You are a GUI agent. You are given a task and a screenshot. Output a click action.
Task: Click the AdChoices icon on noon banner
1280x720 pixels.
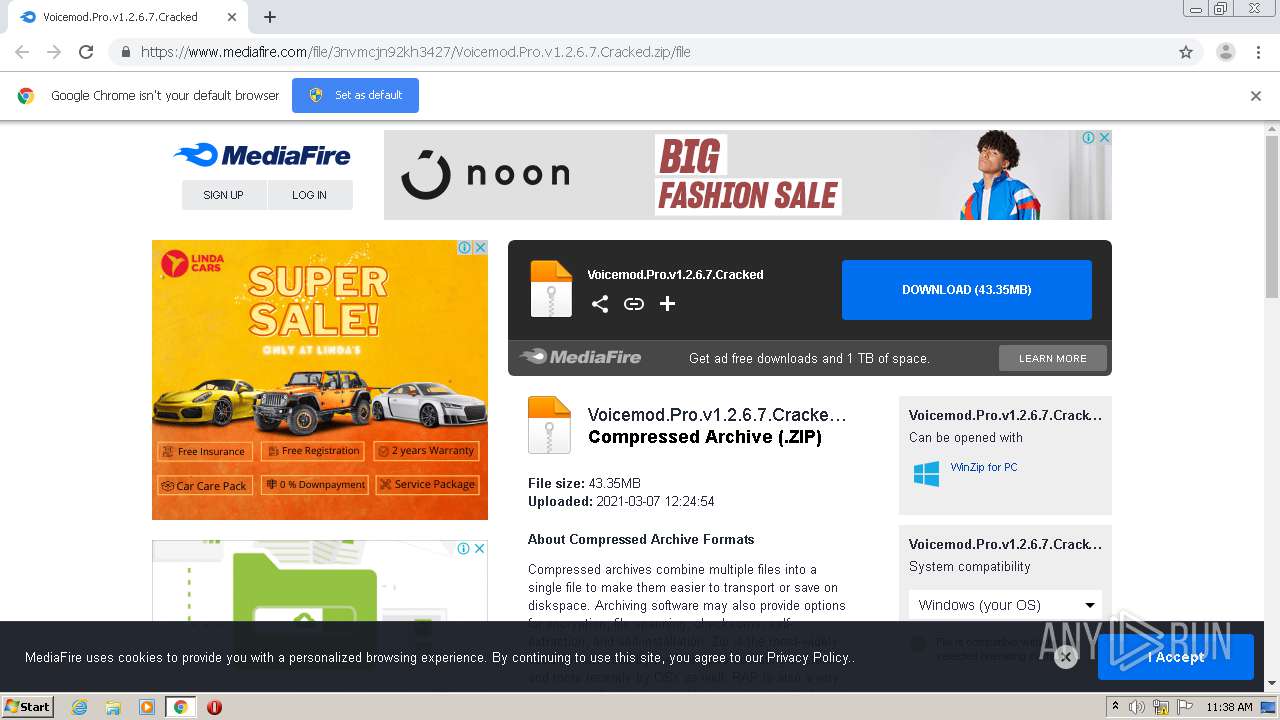[x=1089, y=138]
